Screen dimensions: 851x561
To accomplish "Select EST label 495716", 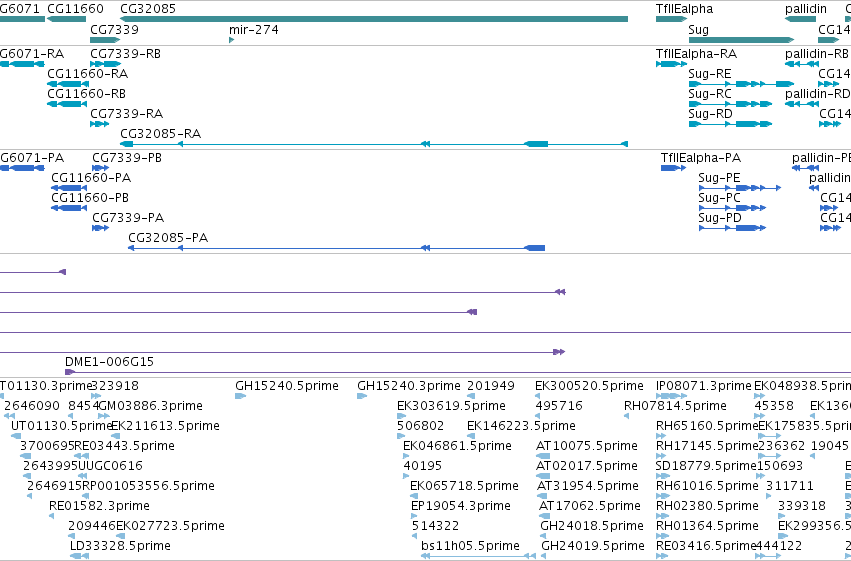I will point(558,406).
